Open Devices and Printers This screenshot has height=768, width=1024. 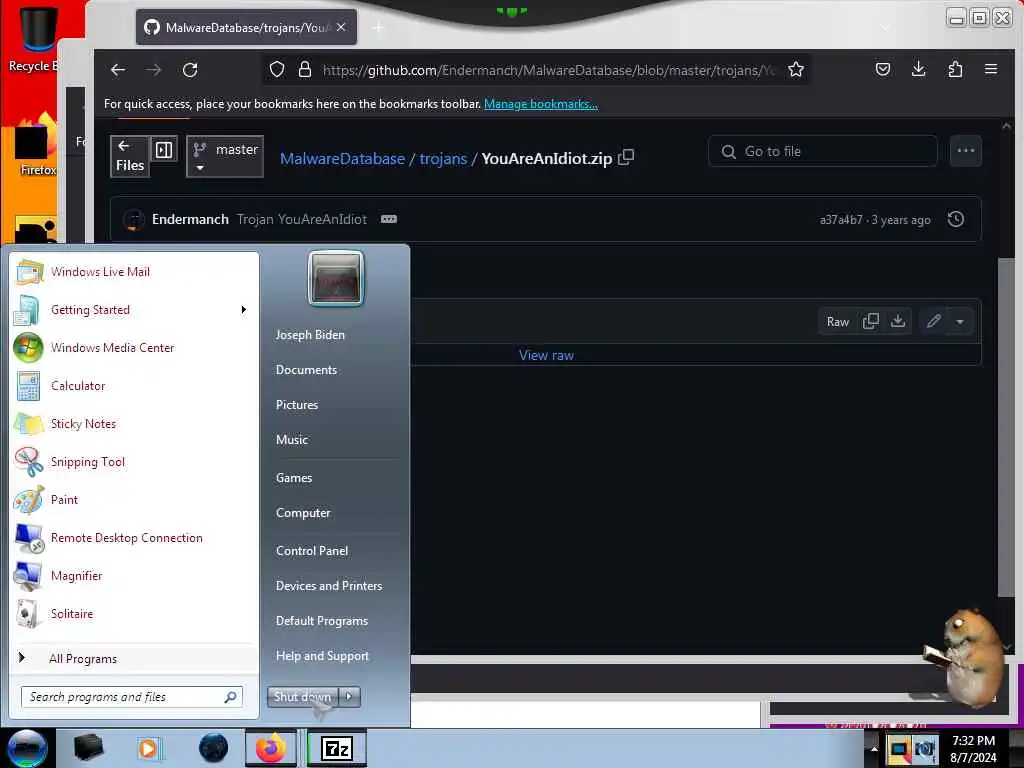click(328, 586)
